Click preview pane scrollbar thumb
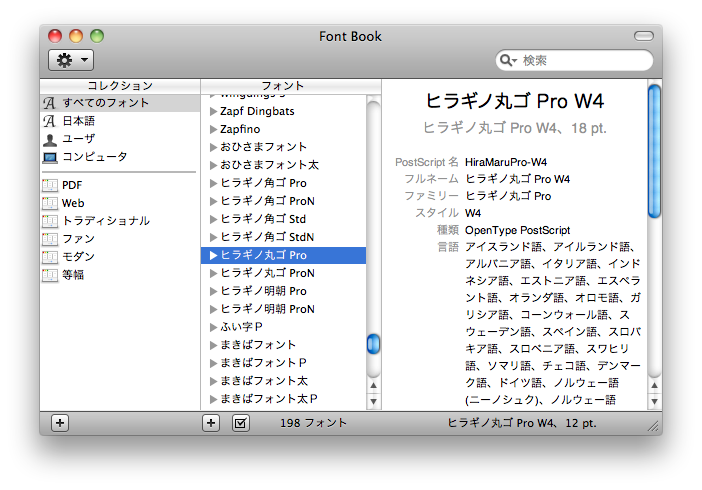Image resolution: width=702 pixels, height=490 pixels. point(654,151)
